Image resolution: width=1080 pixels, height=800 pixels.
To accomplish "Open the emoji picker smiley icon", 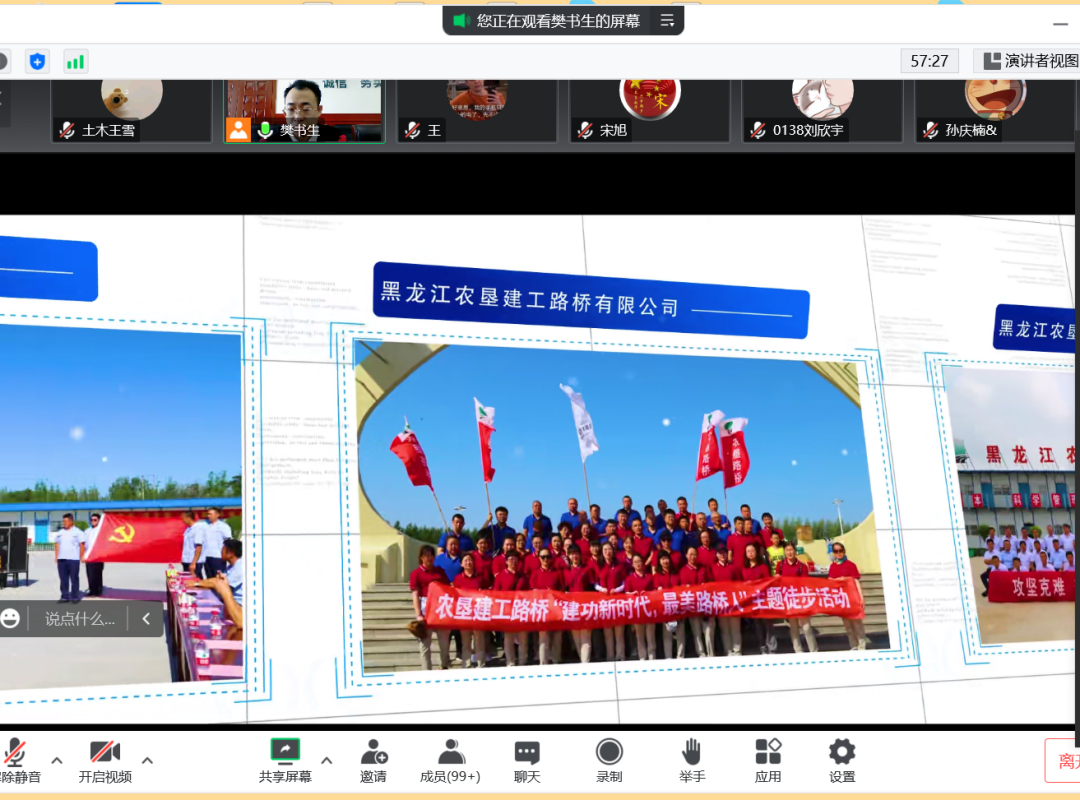I will pyautogui.click(x=10, y=618).
